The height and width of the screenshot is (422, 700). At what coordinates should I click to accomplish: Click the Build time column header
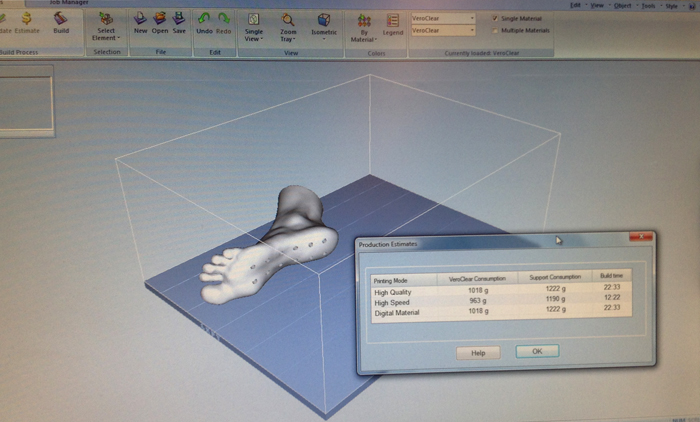coord(612,276)
